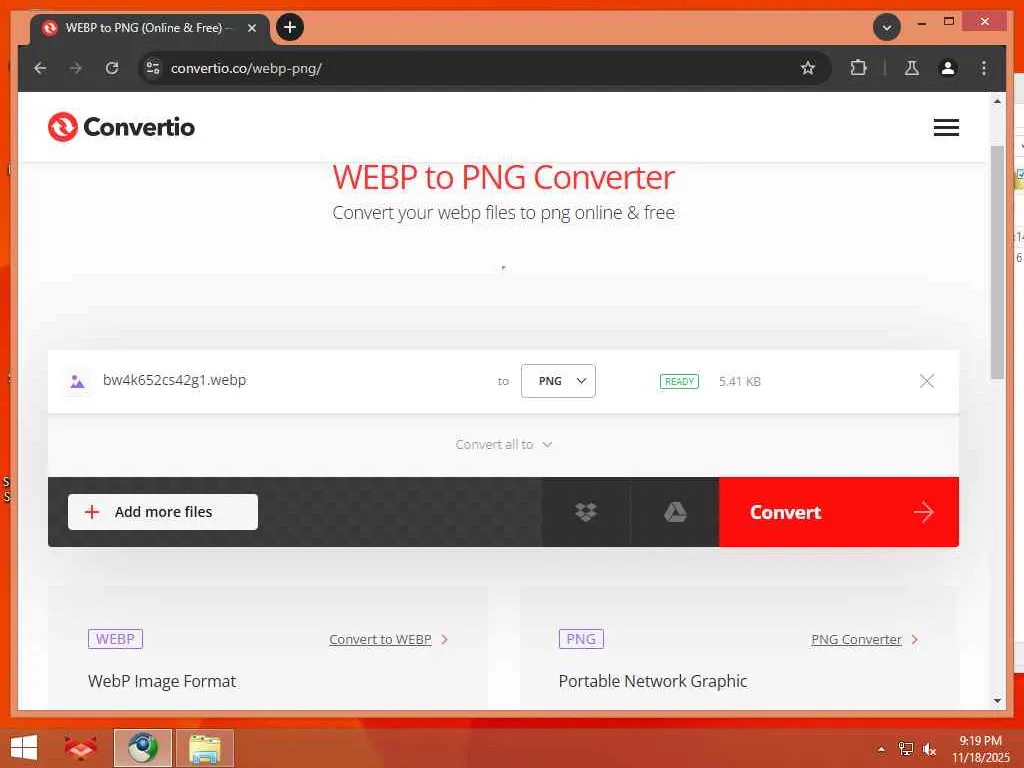Open Chrome Labs flask icon
Viewport: 1024px width, 768px height.
tap(912, 68)
